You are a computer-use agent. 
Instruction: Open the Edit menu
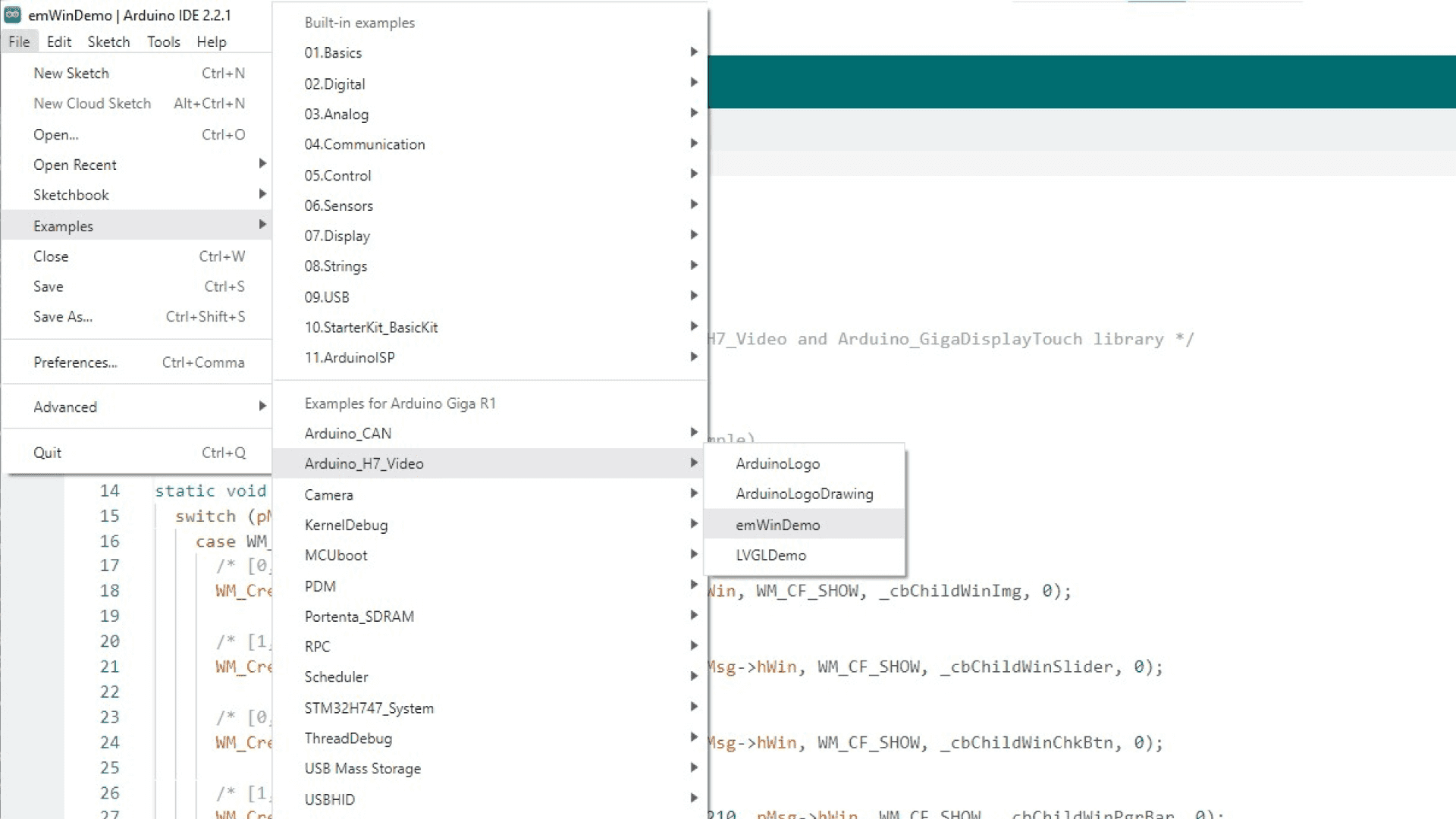tap(58, 42)
